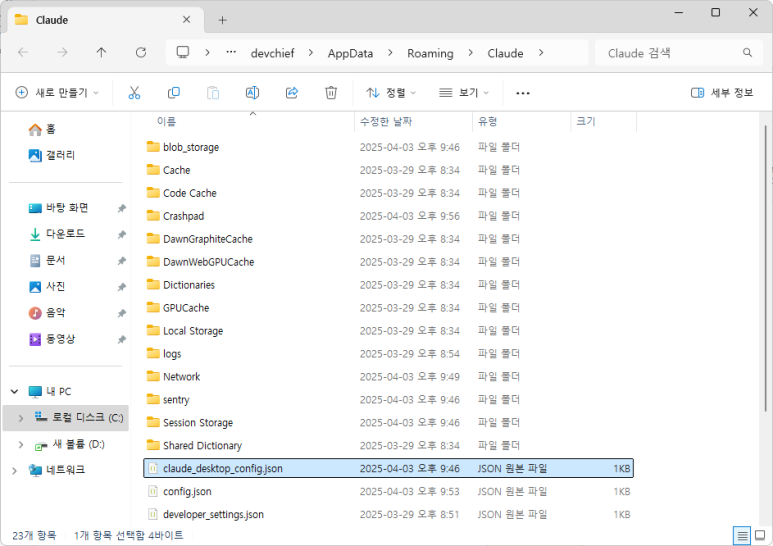Click the search magnifier icon

tap(747, 53)
